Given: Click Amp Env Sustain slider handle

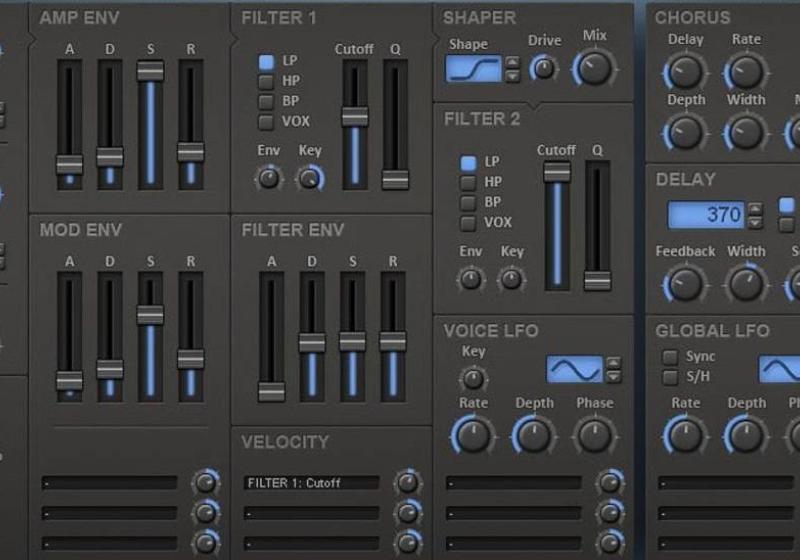Looking at the screenshot, I should point(151,71).
